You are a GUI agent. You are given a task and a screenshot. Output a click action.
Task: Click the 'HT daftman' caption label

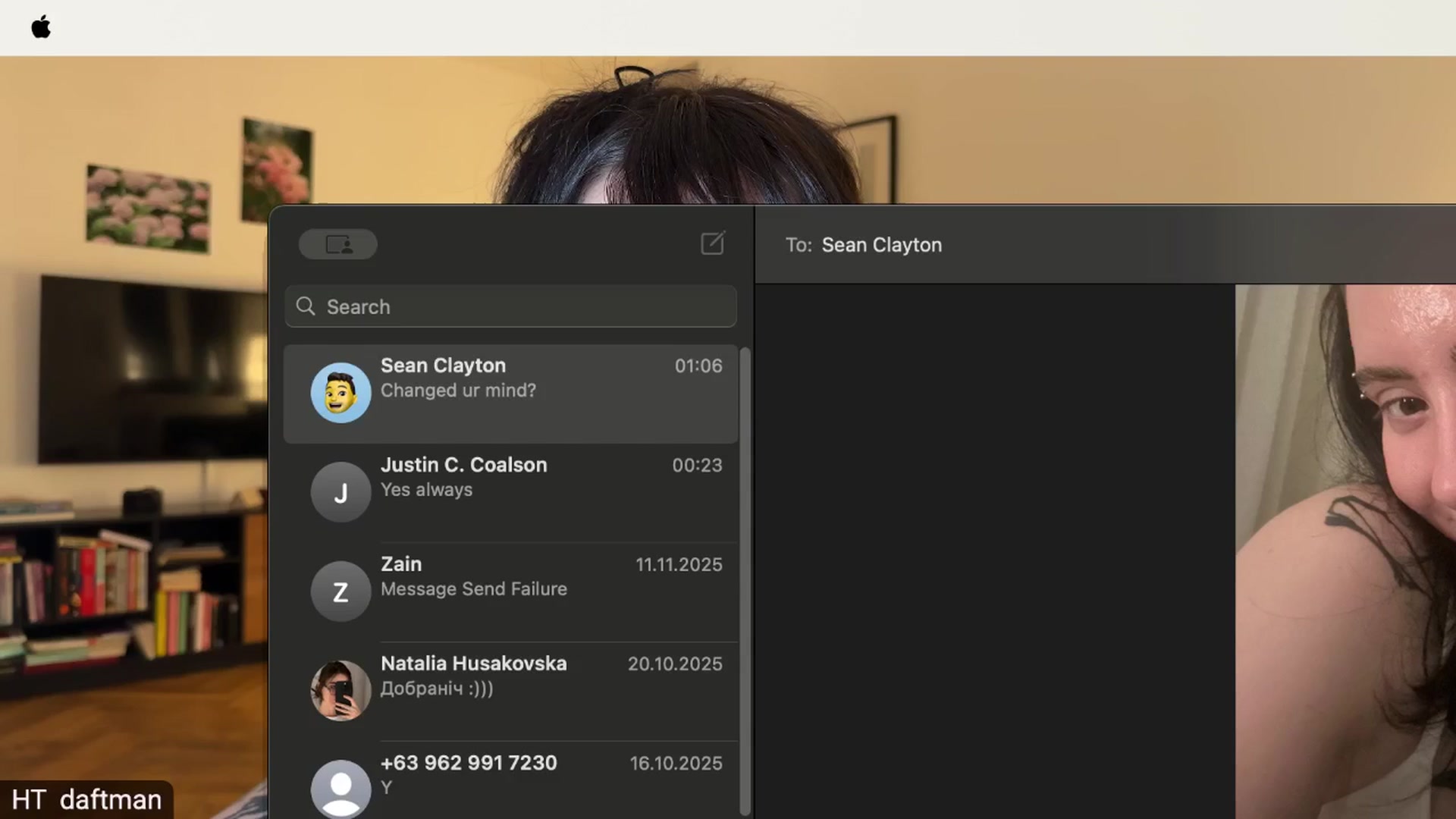click(x=86, y=799)
